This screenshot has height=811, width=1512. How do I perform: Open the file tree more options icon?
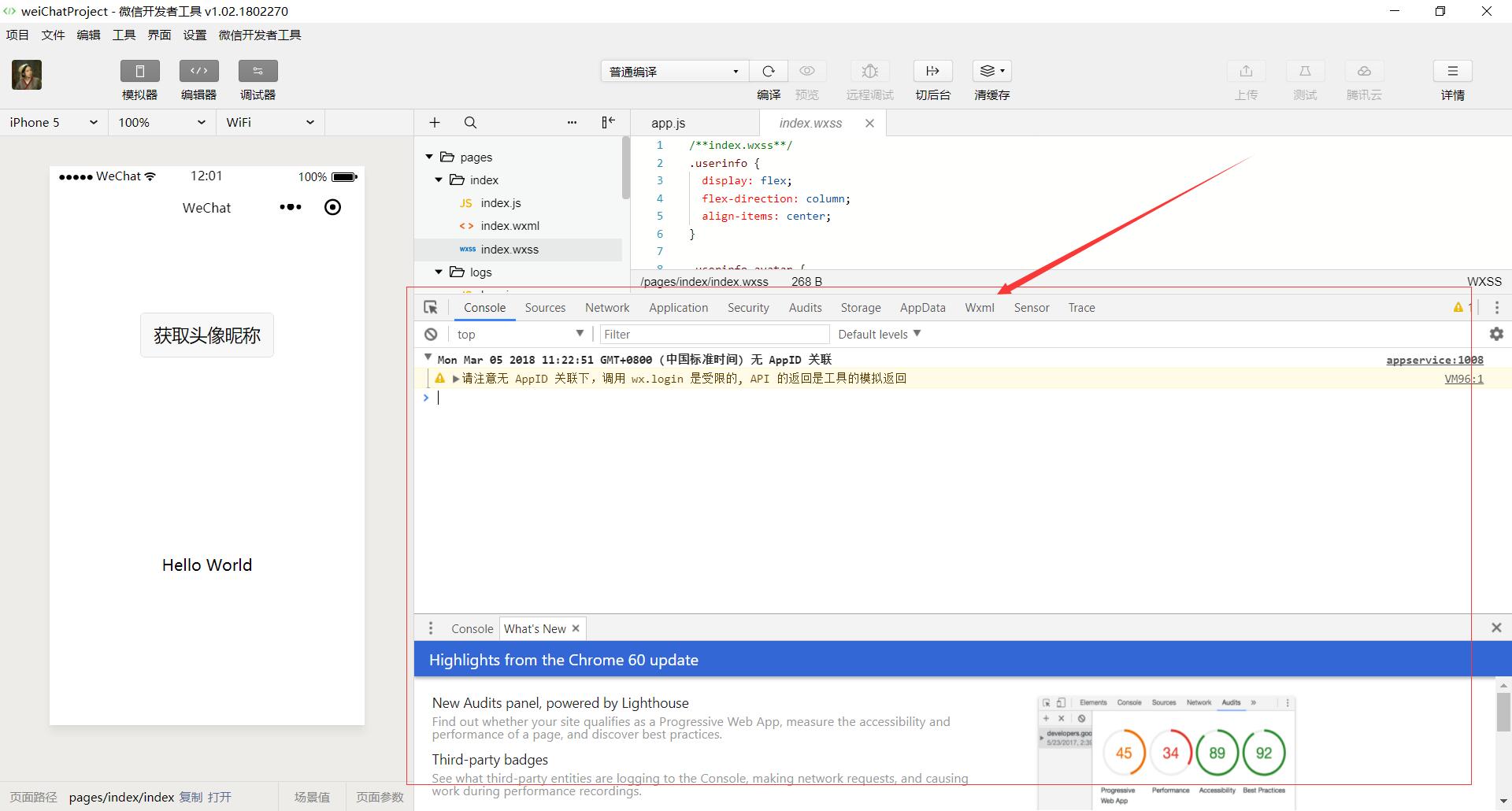(572, 122)
